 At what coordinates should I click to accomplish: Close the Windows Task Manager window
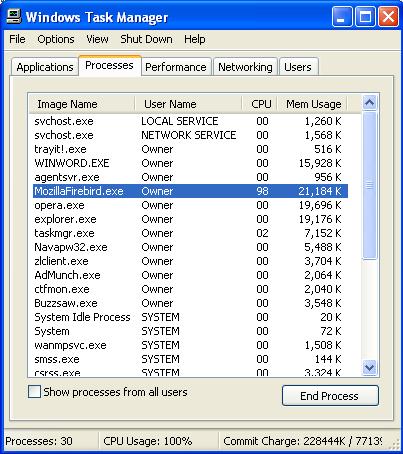[x=388, y=16]
